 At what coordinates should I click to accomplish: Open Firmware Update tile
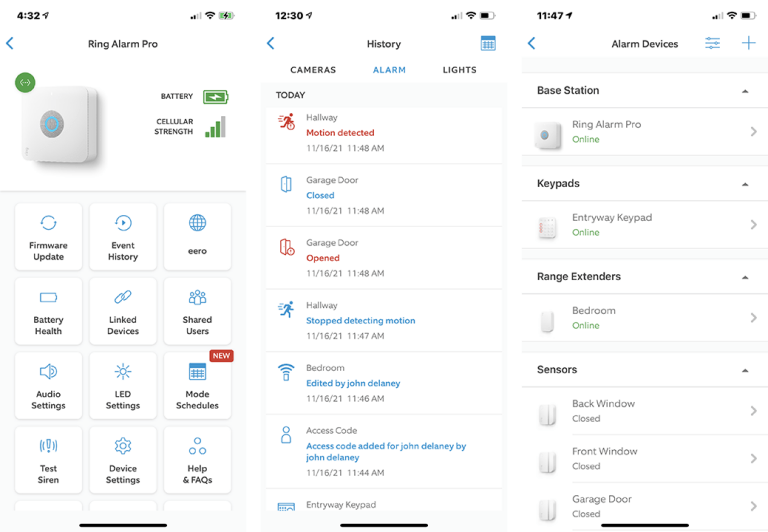(x=48, y=237)
